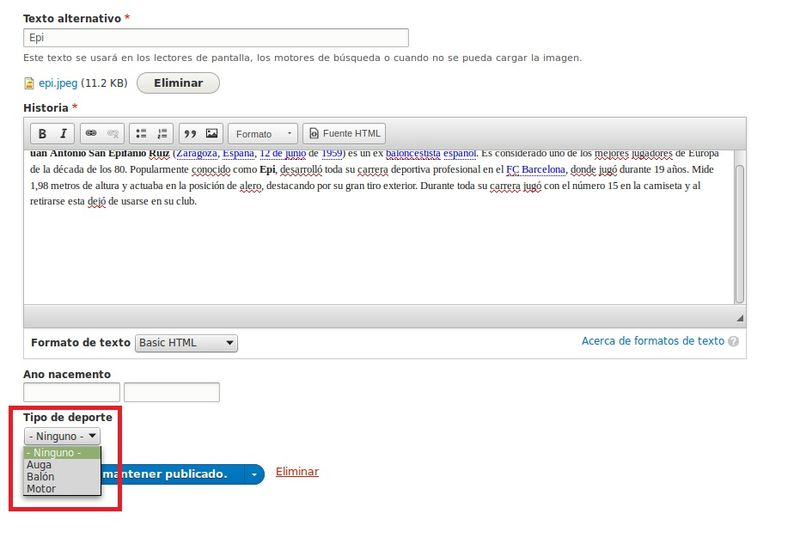Click the second Ano nacemento input field
Viewport: 800px width, 538px height.
click(172, 393)
